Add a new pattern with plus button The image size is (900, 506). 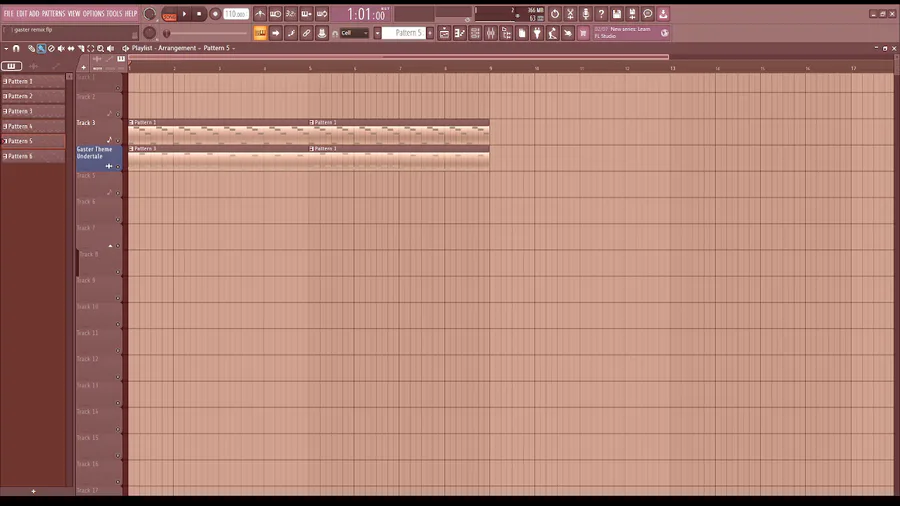click(x=430, y=33)
